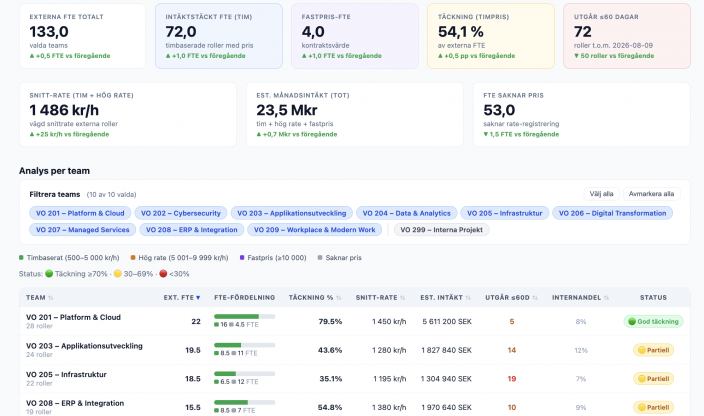Open the Utgår ≤60 dagar card
This screenshot has height=416, width=704.
tap(627, 36)
